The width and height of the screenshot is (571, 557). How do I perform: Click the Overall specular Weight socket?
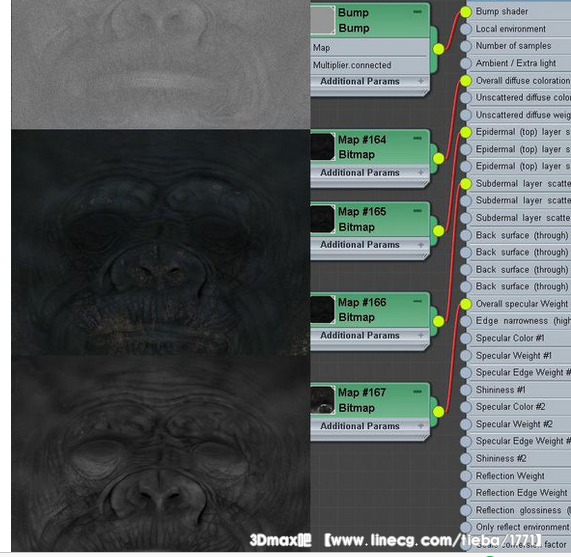click(466, 304)
